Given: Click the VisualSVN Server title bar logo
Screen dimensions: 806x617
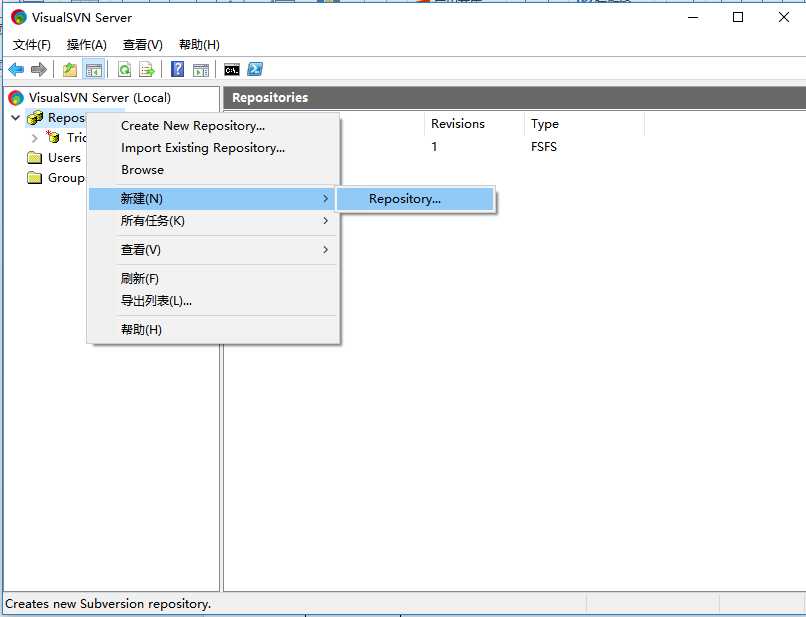Looking at the screenshot, I should tap(19, 17).
